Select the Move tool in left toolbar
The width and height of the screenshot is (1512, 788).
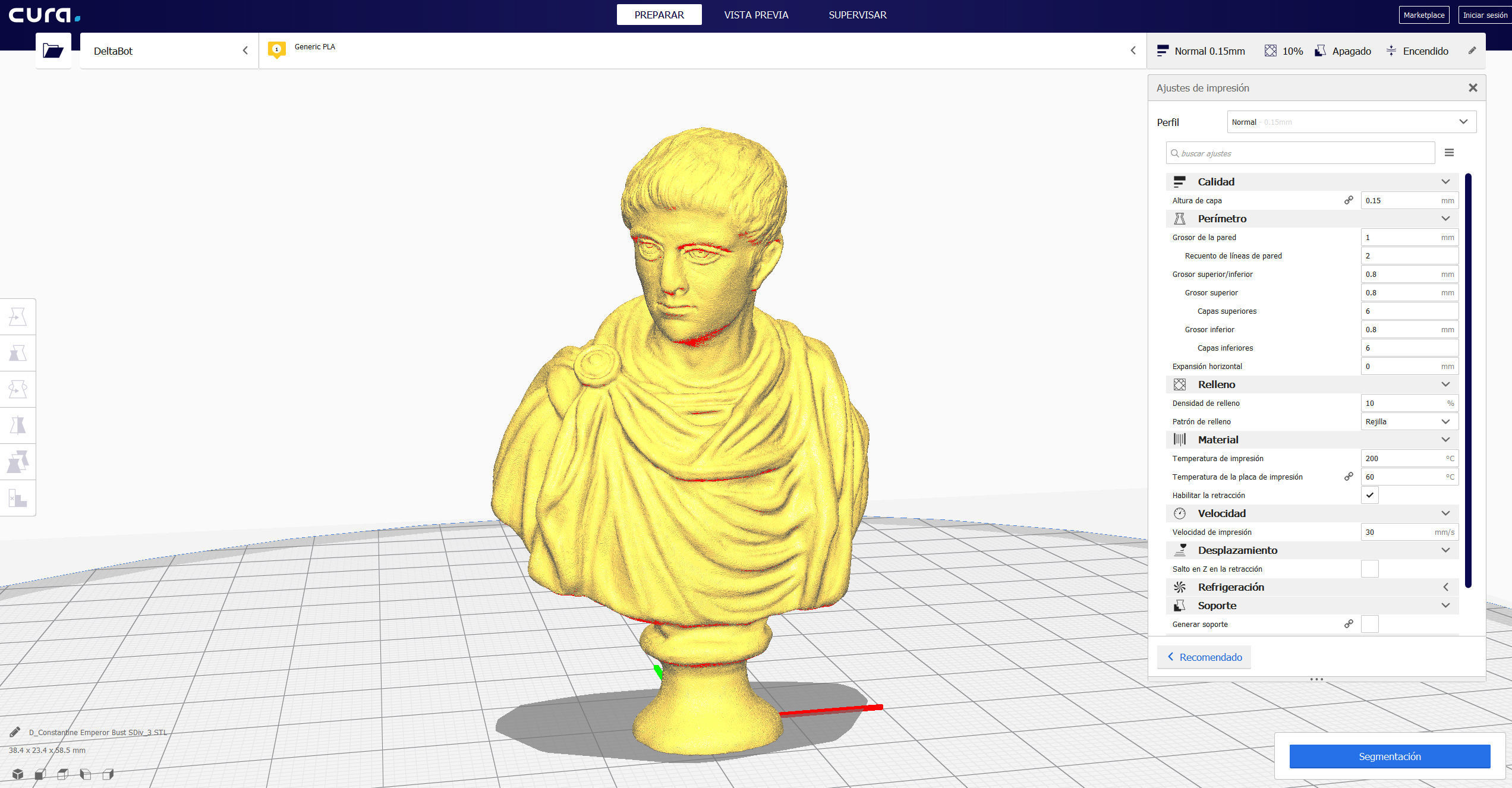click(18, 317)
